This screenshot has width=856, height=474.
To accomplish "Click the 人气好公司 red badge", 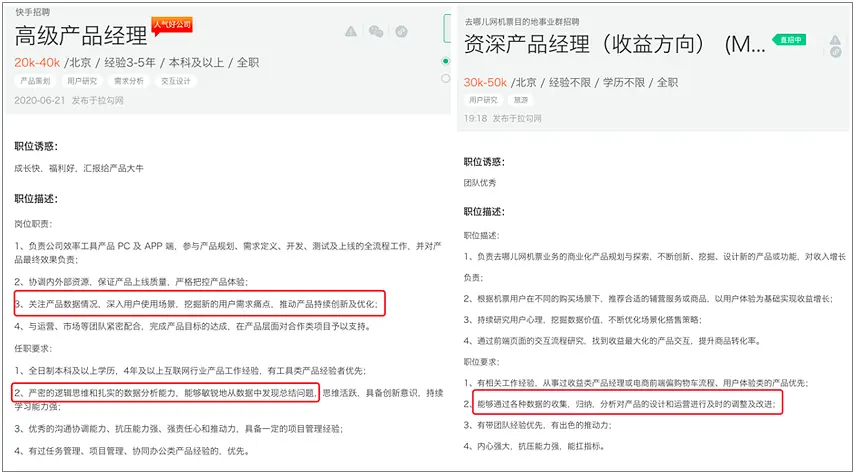I will (x=172, y=25).
